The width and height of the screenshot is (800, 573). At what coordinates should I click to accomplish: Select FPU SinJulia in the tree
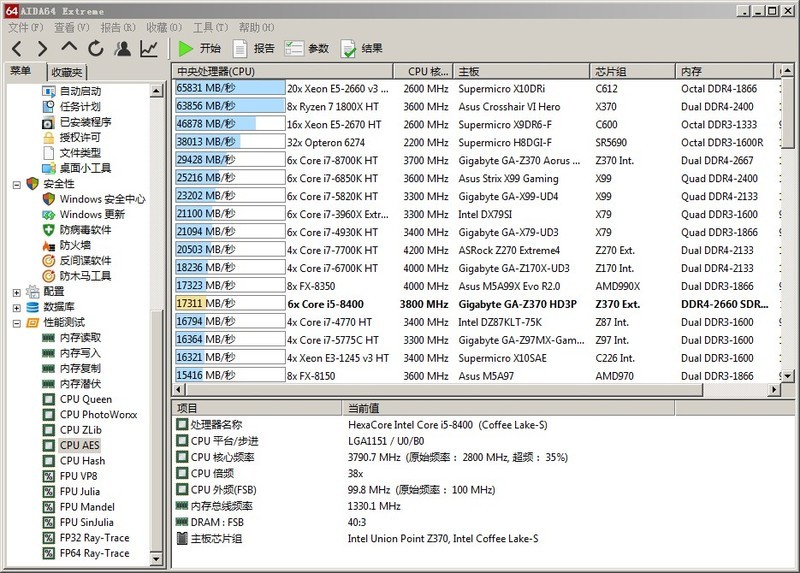(86, 522)
